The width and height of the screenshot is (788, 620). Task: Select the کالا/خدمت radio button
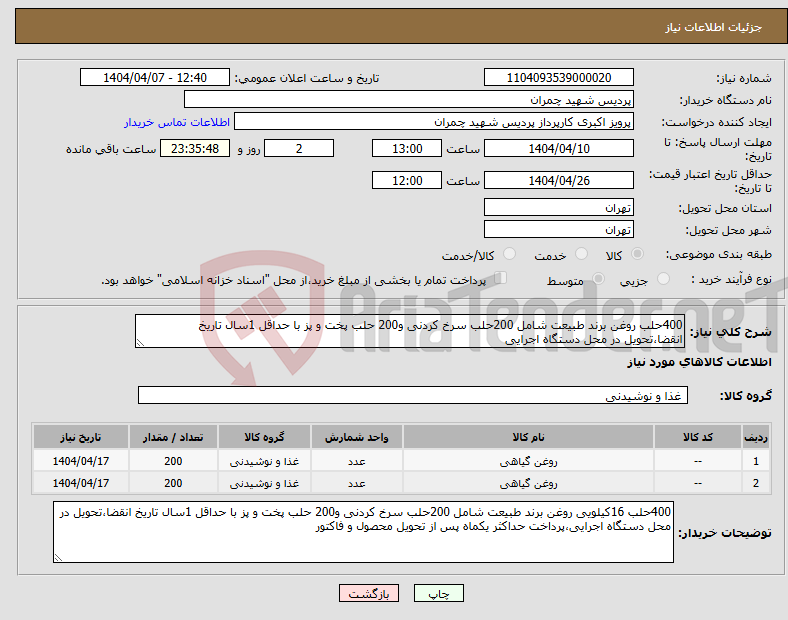tap(510, 254)
